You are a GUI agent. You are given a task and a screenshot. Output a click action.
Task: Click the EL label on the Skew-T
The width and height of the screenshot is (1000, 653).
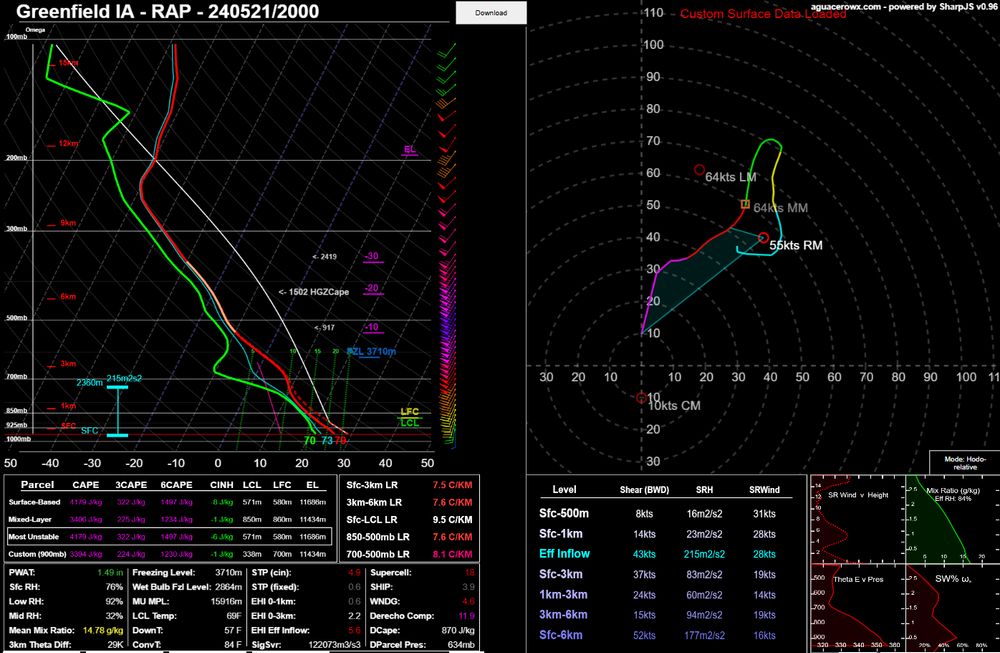[409, 149]
